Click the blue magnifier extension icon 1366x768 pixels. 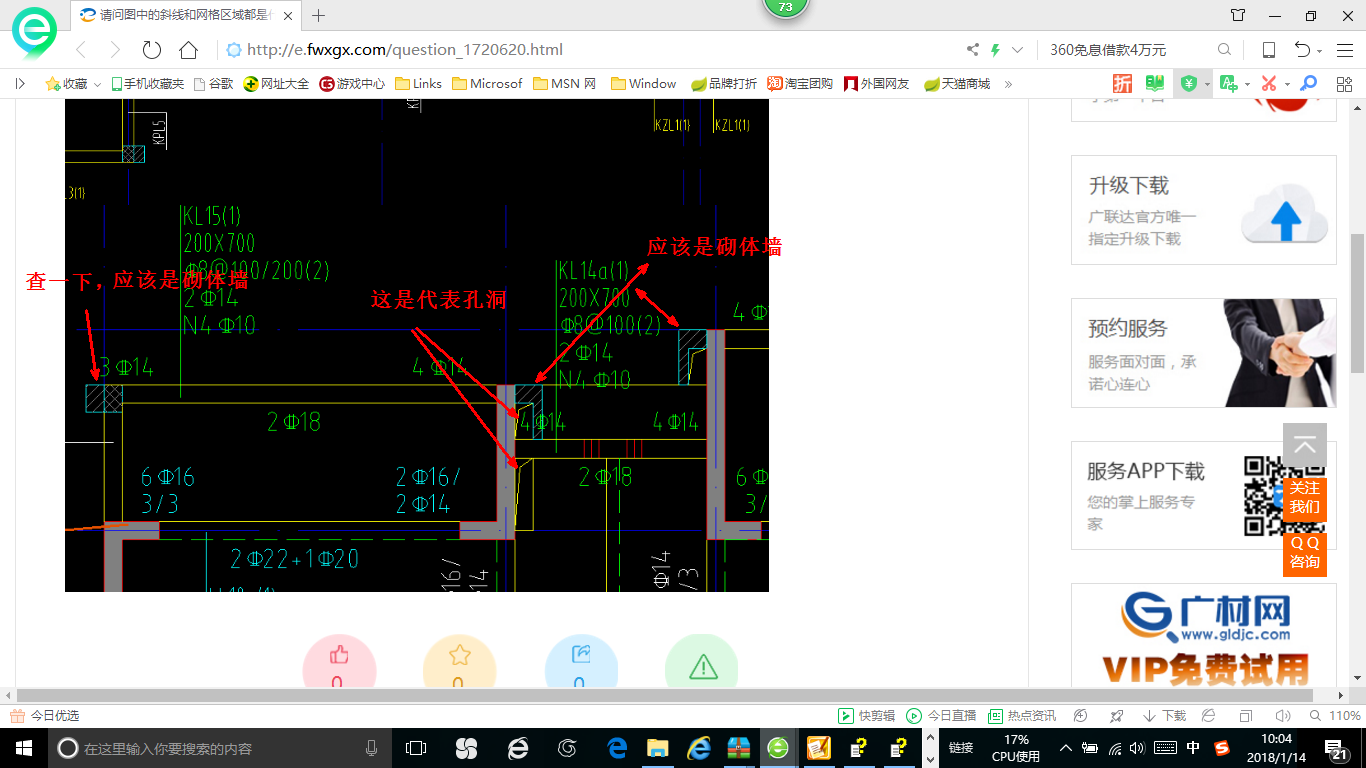tap(1308, 84)
